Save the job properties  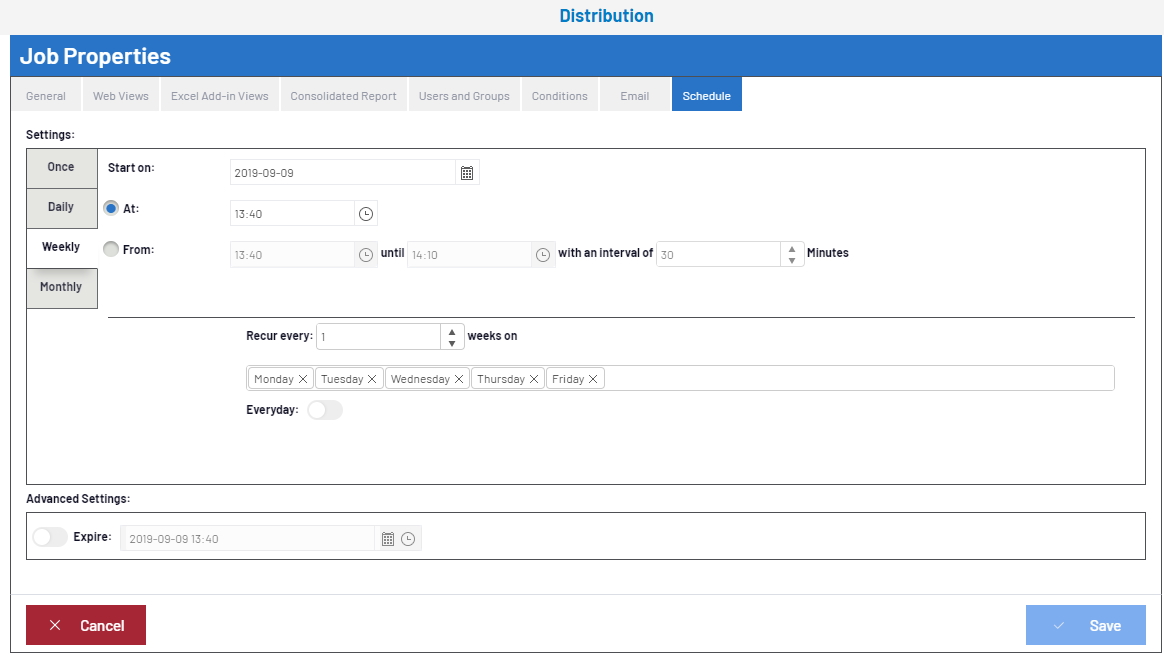click(1085, 625)
